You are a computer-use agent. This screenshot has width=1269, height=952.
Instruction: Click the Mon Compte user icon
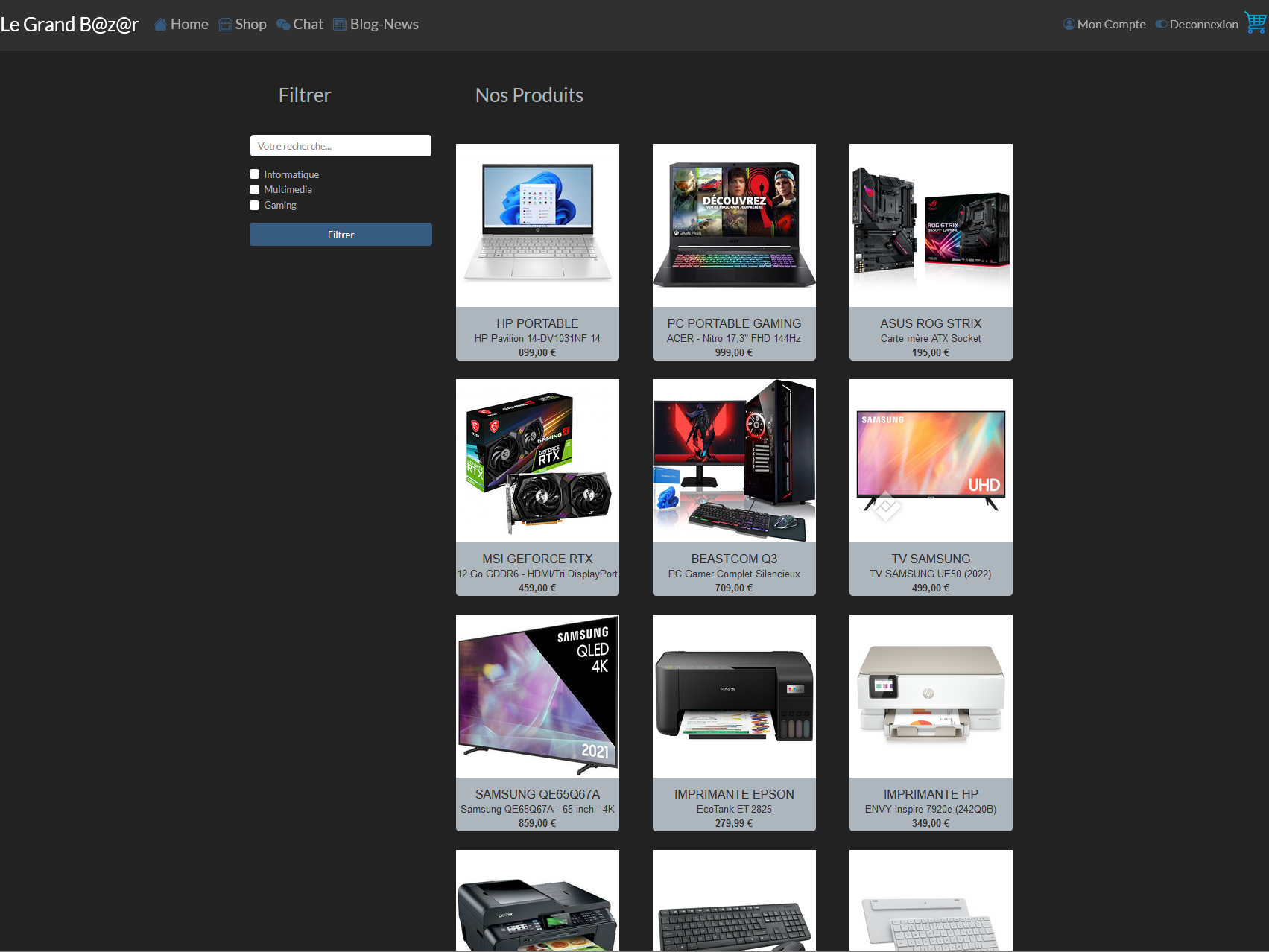coord(1069,24)
